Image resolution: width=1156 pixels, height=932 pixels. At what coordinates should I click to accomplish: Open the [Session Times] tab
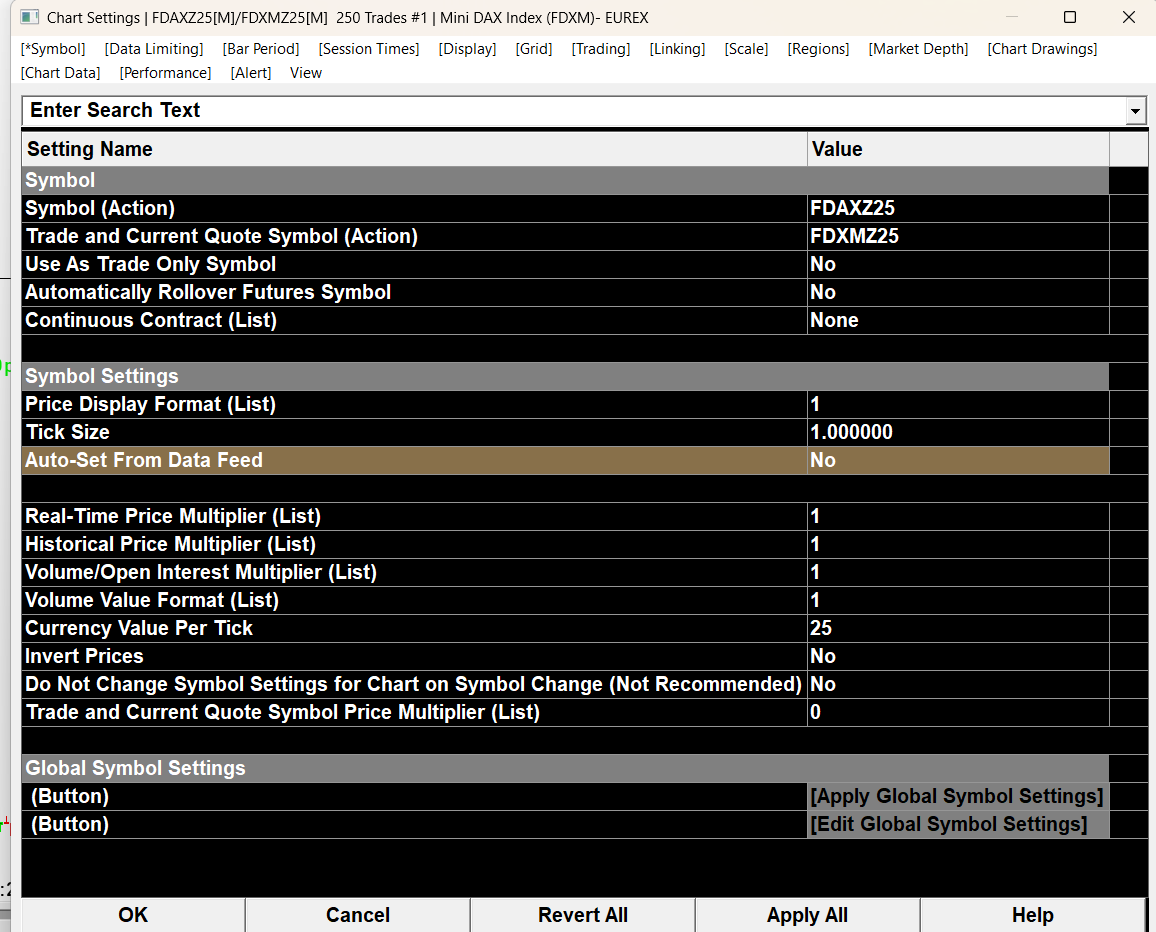click(x=369, y=49)
